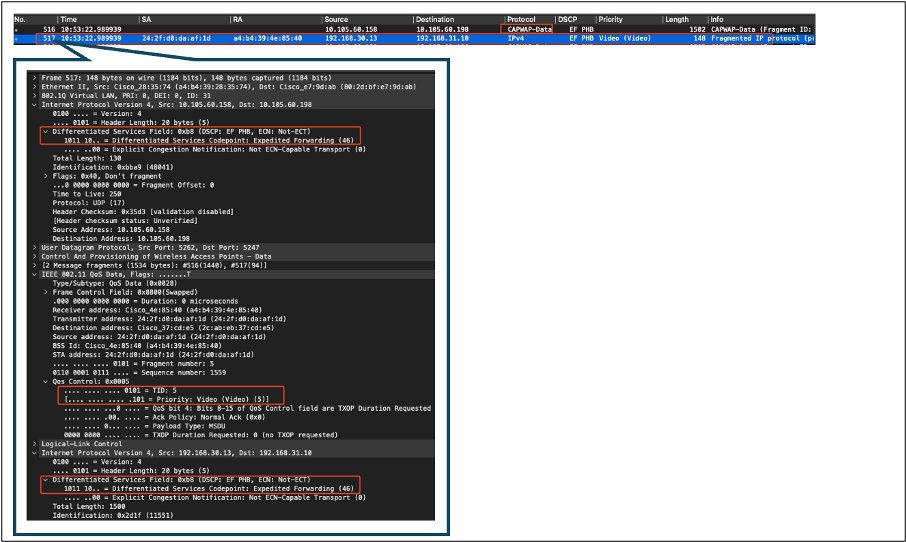The height and width of the screenshot is (542, 906).
Task: Select 'Priority: Video (Video) (5)' field
Action: click(x=166, y=399)
